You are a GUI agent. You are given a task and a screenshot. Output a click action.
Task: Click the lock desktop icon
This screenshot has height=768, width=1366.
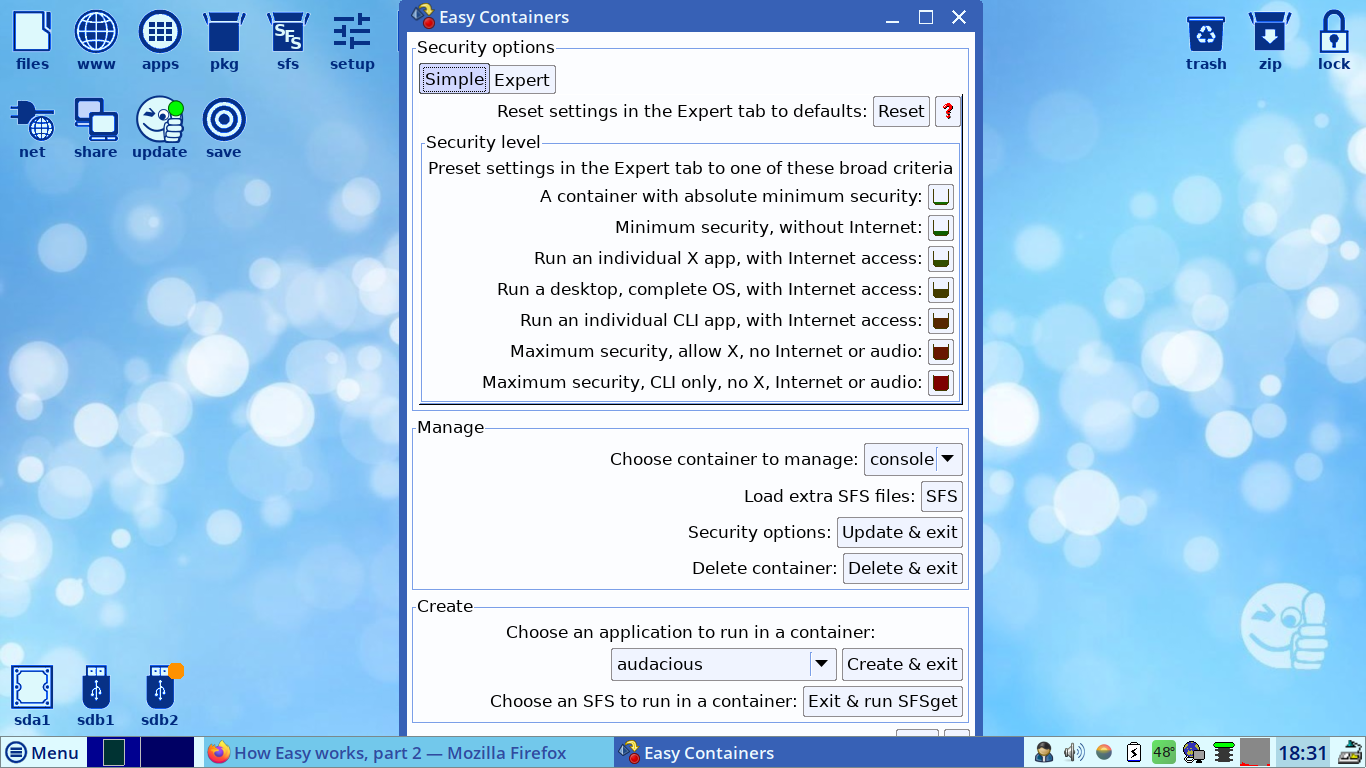1334,40
